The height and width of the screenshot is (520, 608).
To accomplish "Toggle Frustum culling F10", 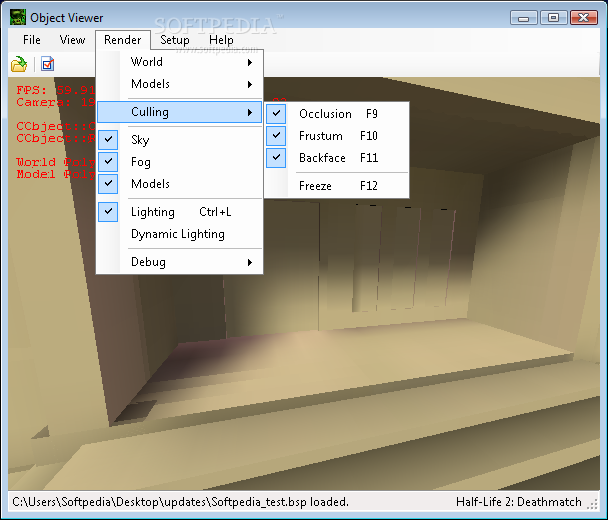I will click(x=337, y=136).
